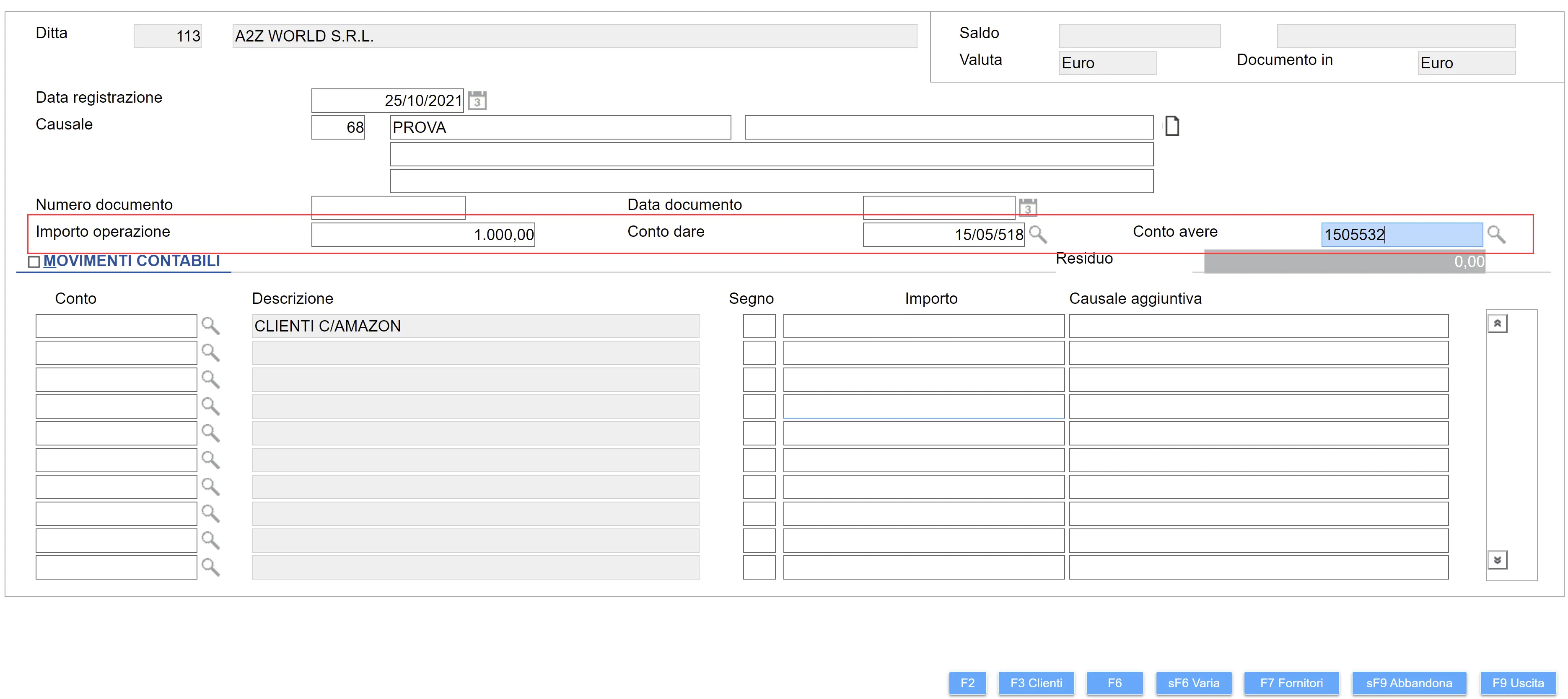Image resolution: width=1568 pixels, height=699 pixels.
Task: Open calendar next to Data registrazione
Action: pos(477,101)
